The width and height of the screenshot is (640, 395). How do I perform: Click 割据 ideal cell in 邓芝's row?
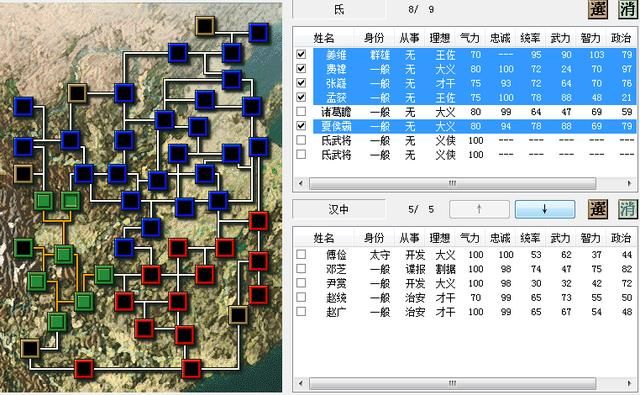pyautogui.click(x=445, y=269)
